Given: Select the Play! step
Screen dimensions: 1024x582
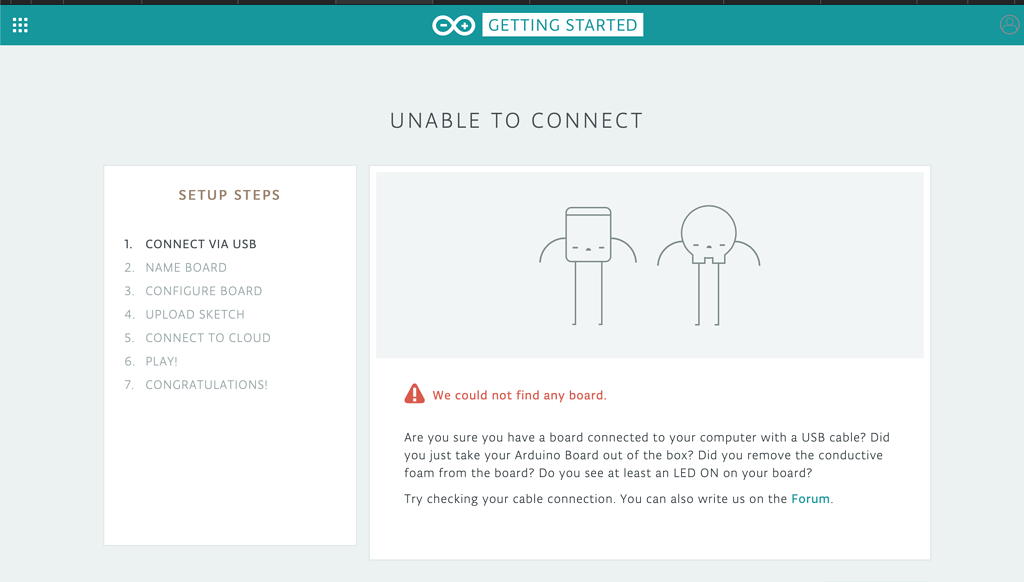Looking at the screenshot, I should (x=161, y=361).
